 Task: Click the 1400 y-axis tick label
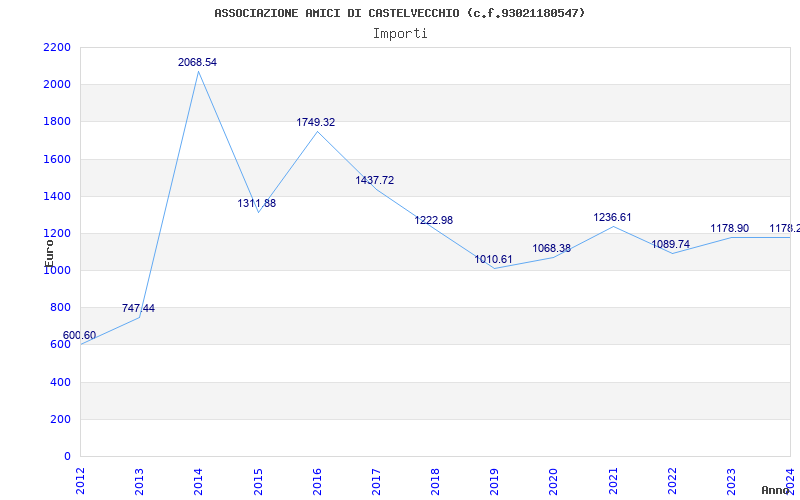point(57,196)
